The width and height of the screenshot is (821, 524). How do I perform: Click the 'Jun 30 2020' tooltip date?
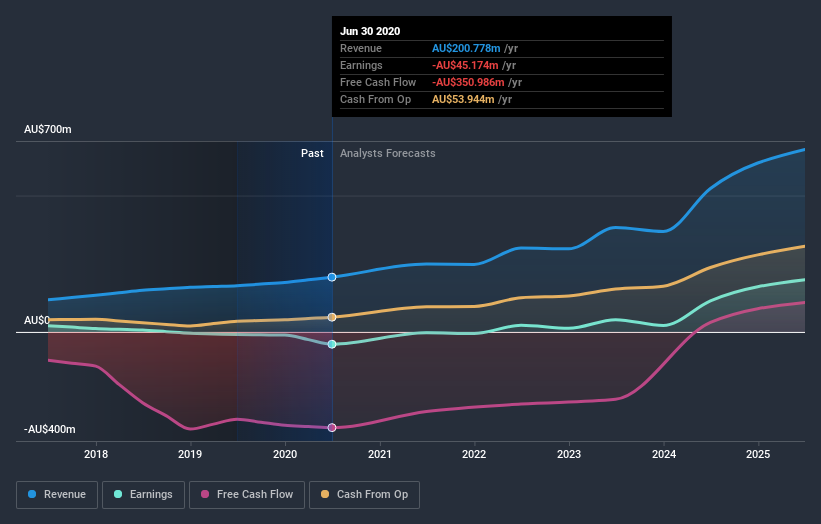click(x=370, y=31)
